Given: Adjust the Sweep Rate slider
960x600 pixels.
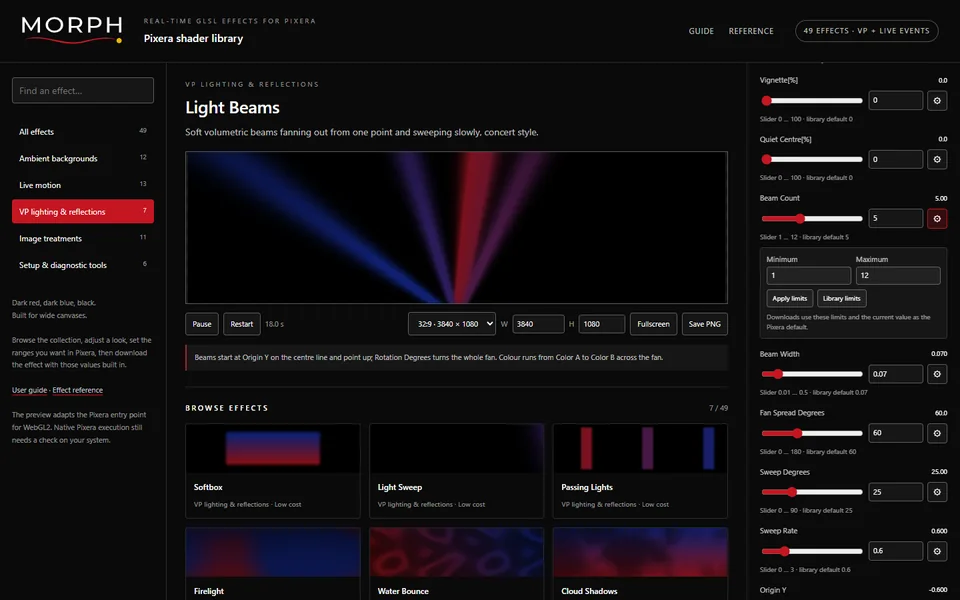Looking at the screenshot, I should pos(811,551).
